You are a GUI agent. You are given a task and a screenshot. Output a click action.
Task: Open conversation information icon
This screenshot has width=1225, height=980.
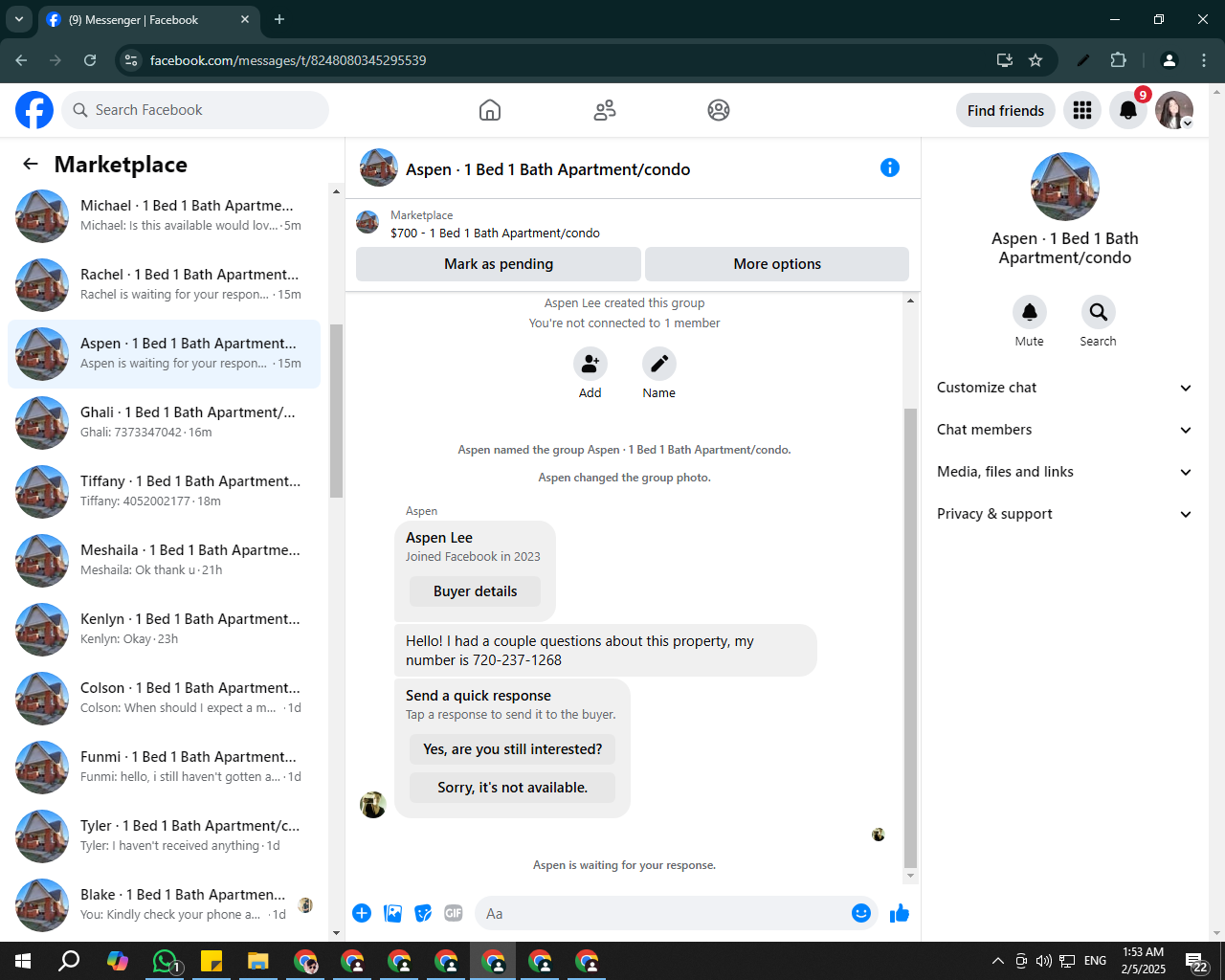[890, 167]
